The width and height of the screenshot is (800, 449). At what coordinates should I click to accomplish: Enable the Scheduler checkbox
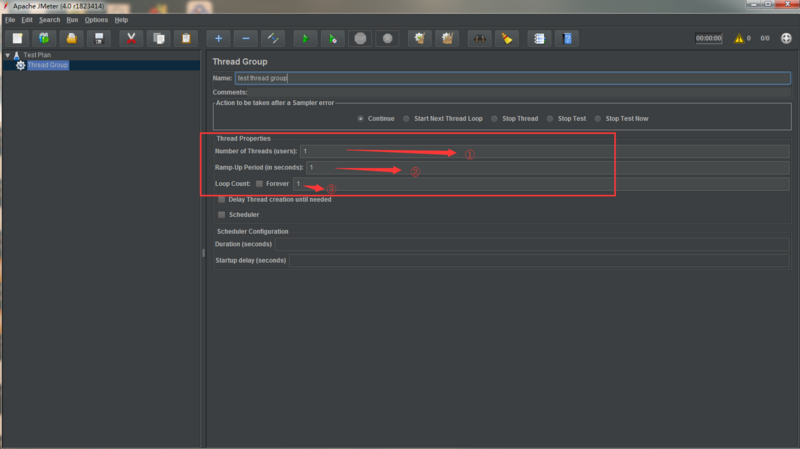click(221, 215)
